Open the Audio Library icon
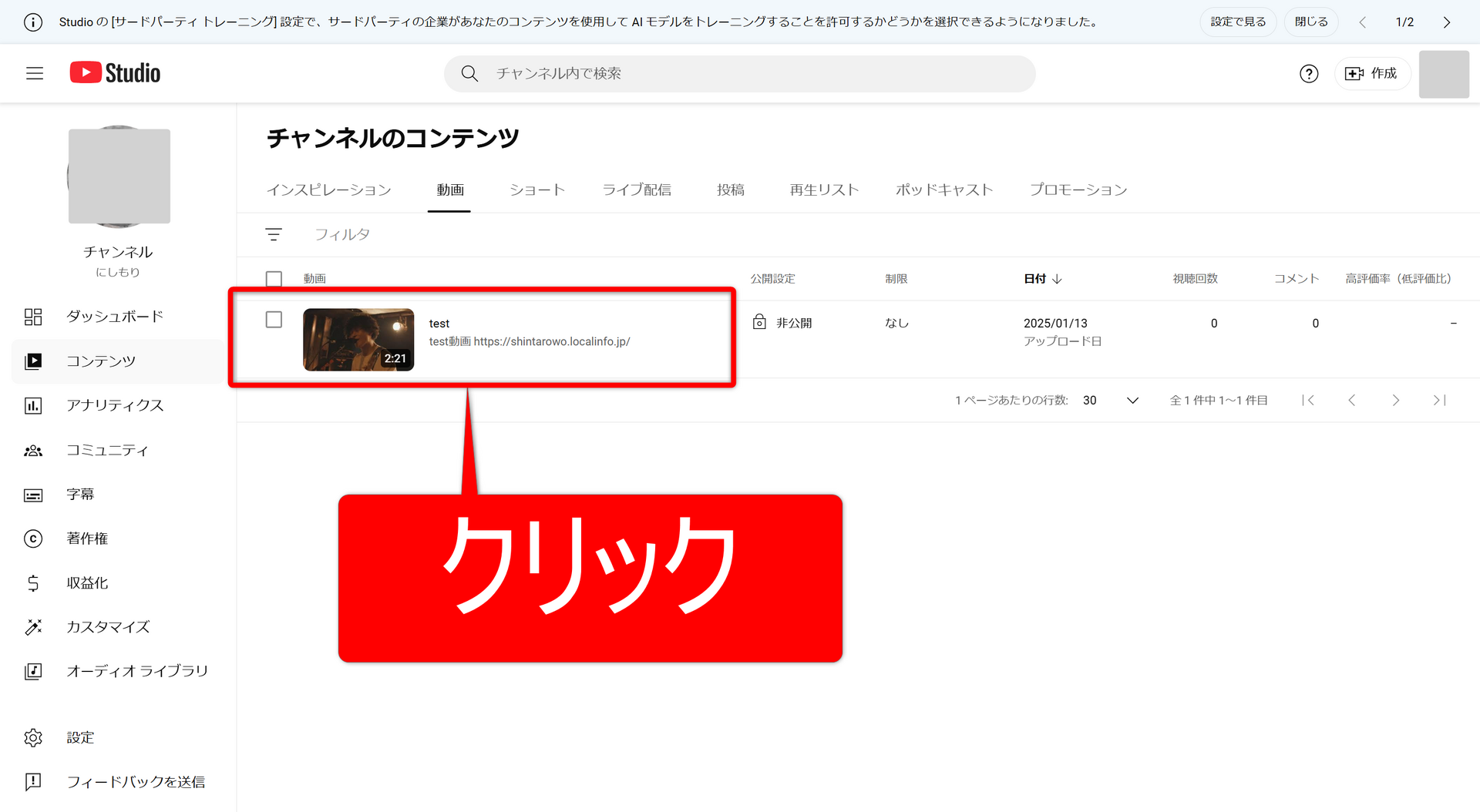Screen dimensions: 1480x812 coord(33,671)
